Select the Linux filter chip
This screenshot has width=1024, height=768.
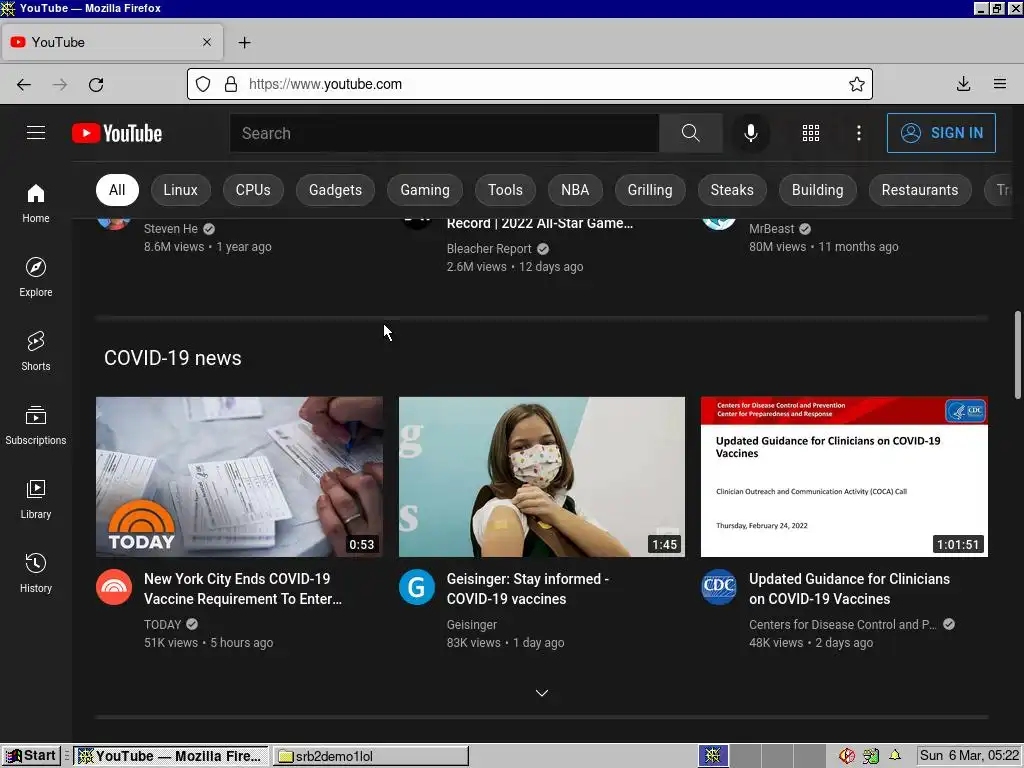[180, 190]
